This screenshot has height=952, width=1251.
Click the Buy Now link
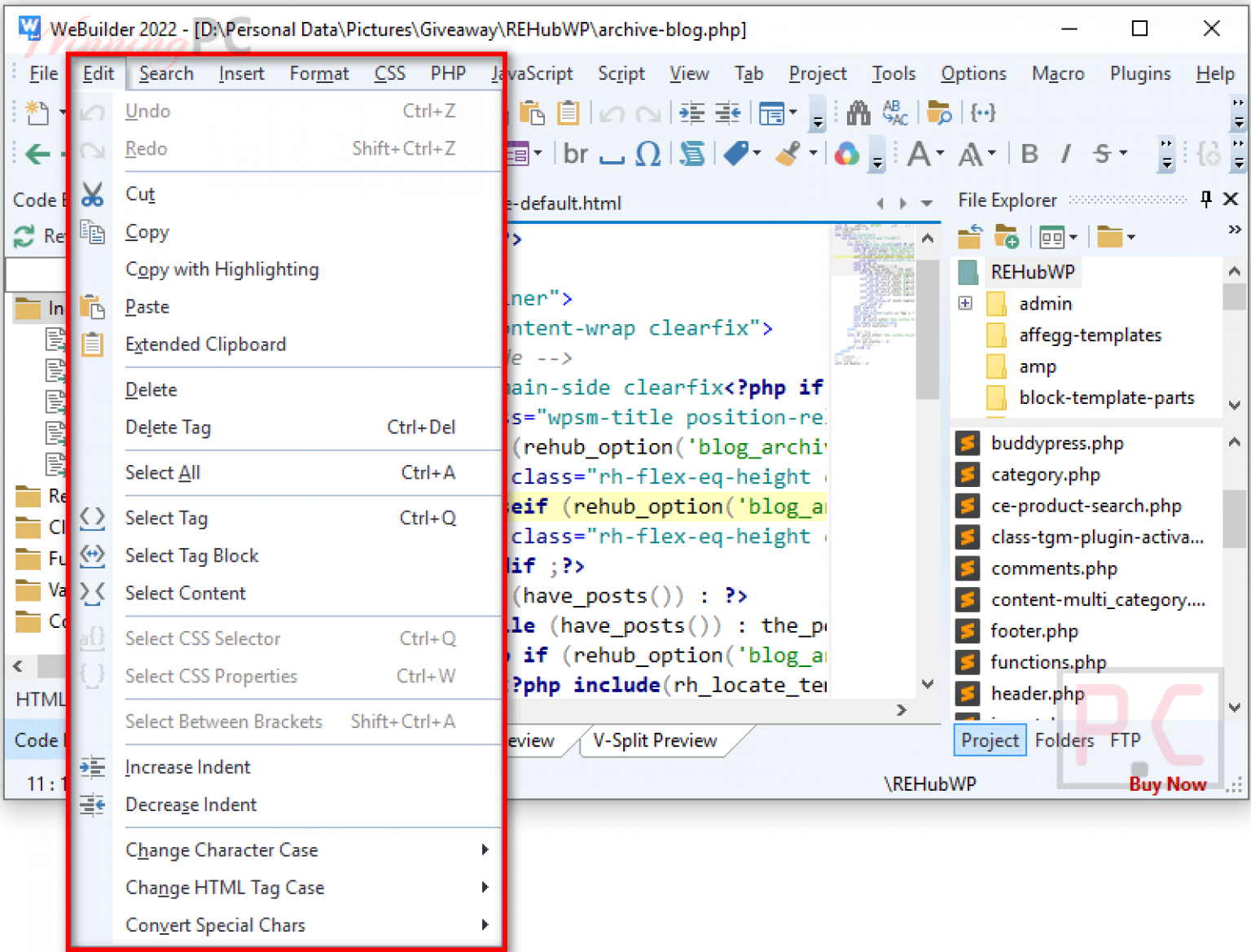1167,784
